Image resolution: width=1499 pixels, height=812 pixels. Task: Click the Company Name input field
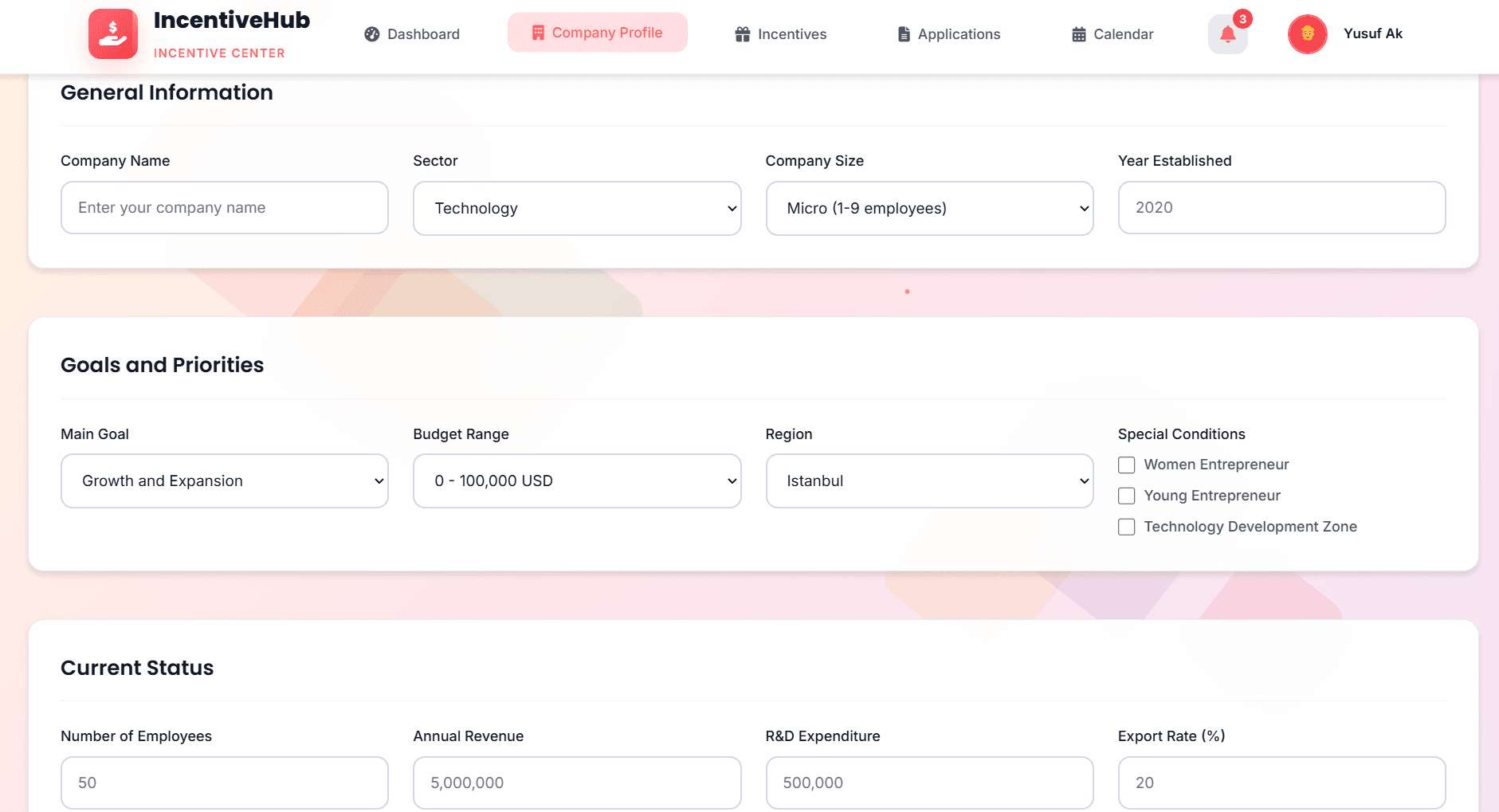pyautogui.click(x=224, y=208)
